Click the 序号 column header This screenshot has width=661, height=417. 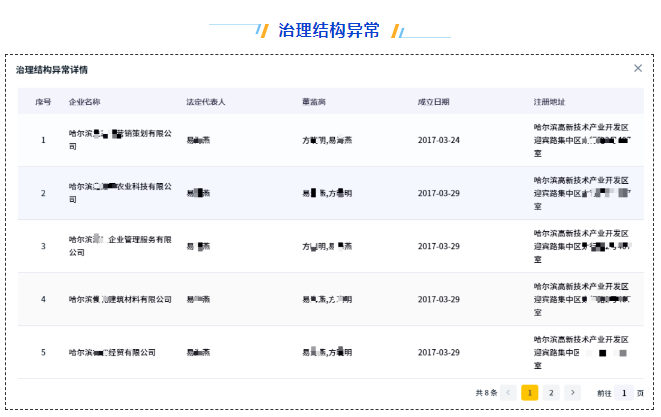[43, 102]
